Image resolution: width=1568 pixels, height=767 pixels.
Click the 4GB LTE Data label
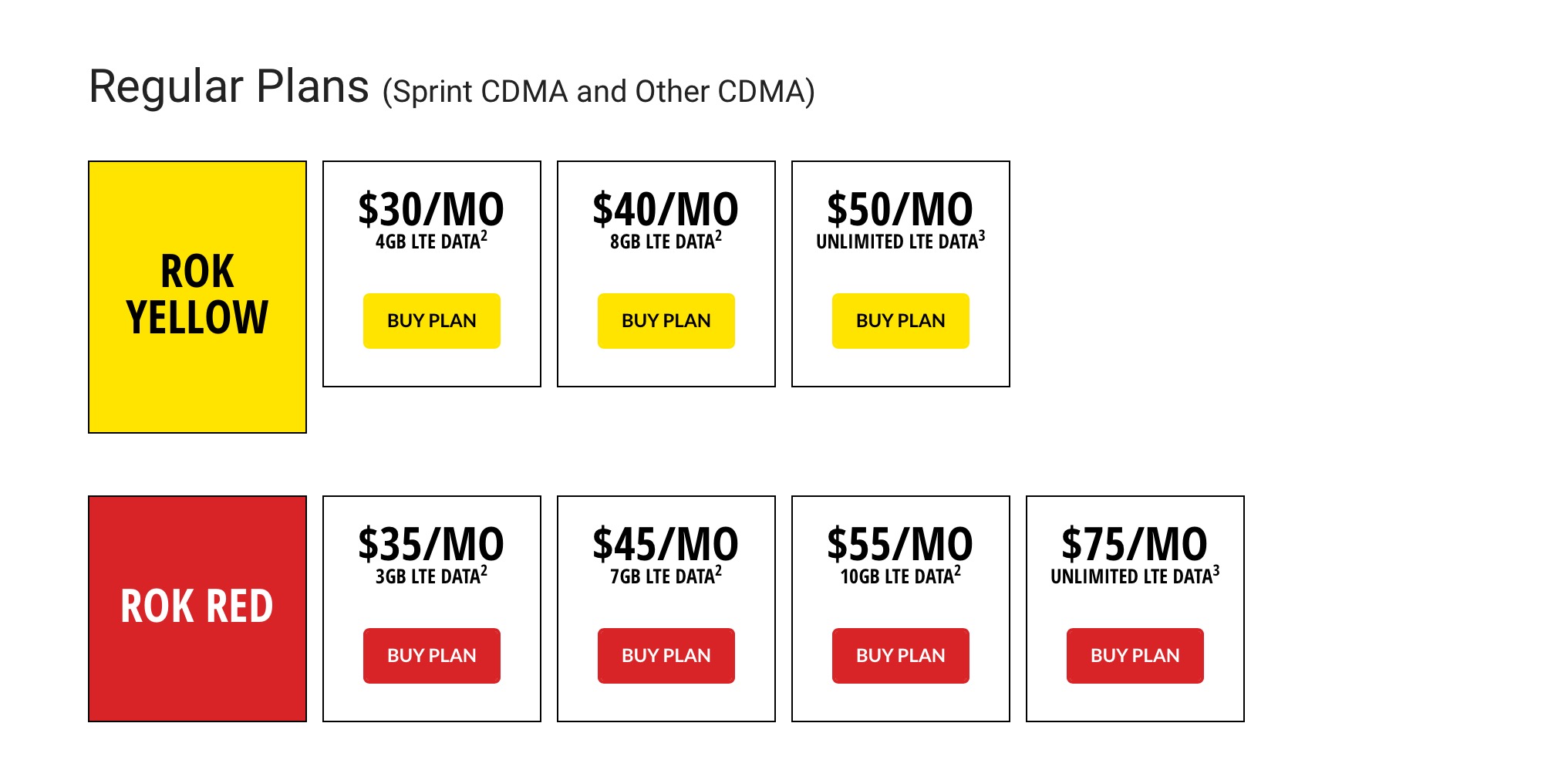click(430, 242)
